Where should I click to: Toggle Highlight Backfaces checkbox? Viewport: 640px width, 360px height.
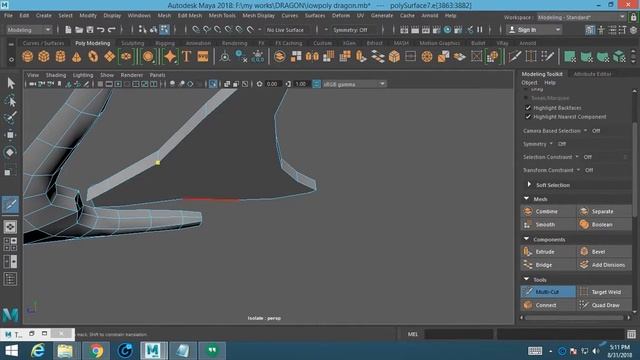(528, 108)
